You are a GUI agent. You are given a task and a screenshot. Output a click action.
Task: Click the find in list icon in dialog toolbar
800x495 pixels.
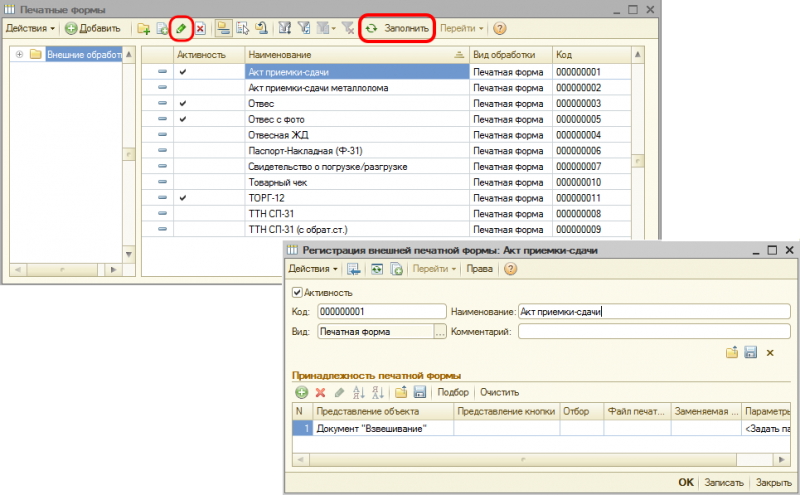[354, 269]
